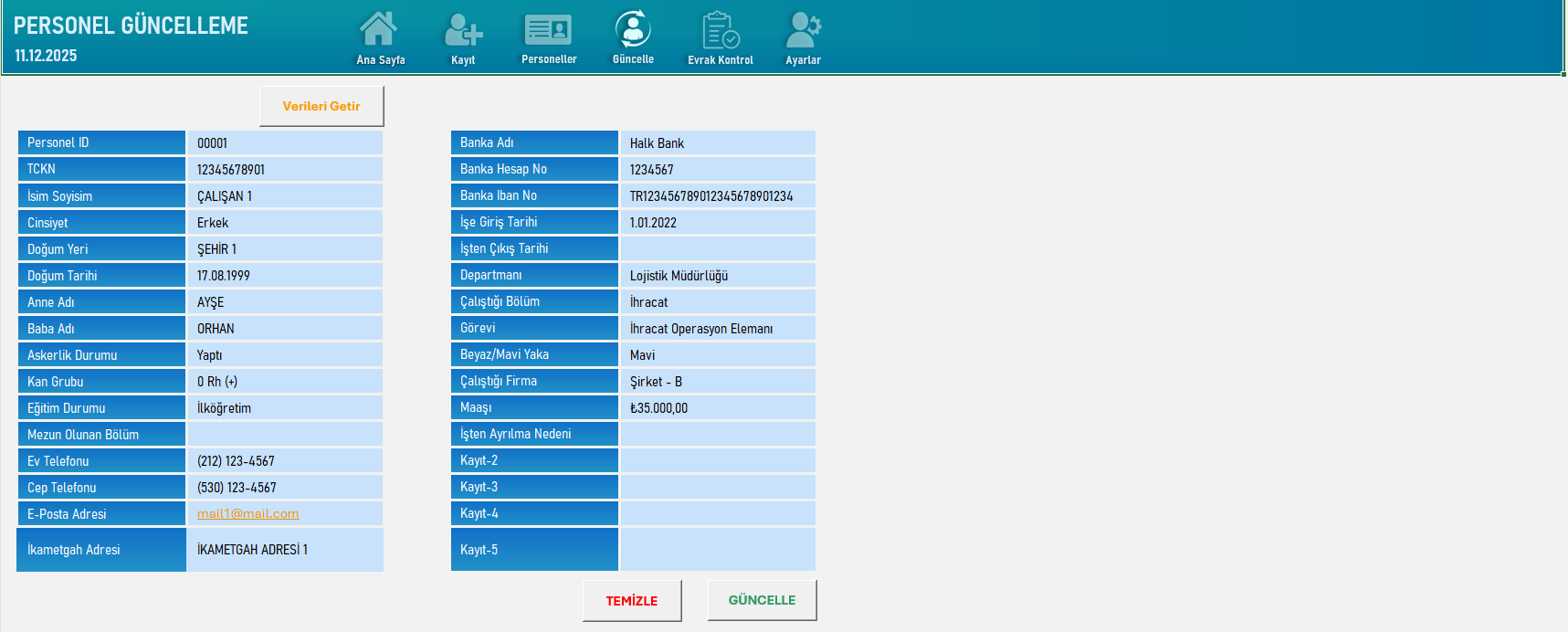Click the empty Mezun Olunan Bölüm field
This screenshot has height=632, width=1568.
285,434
